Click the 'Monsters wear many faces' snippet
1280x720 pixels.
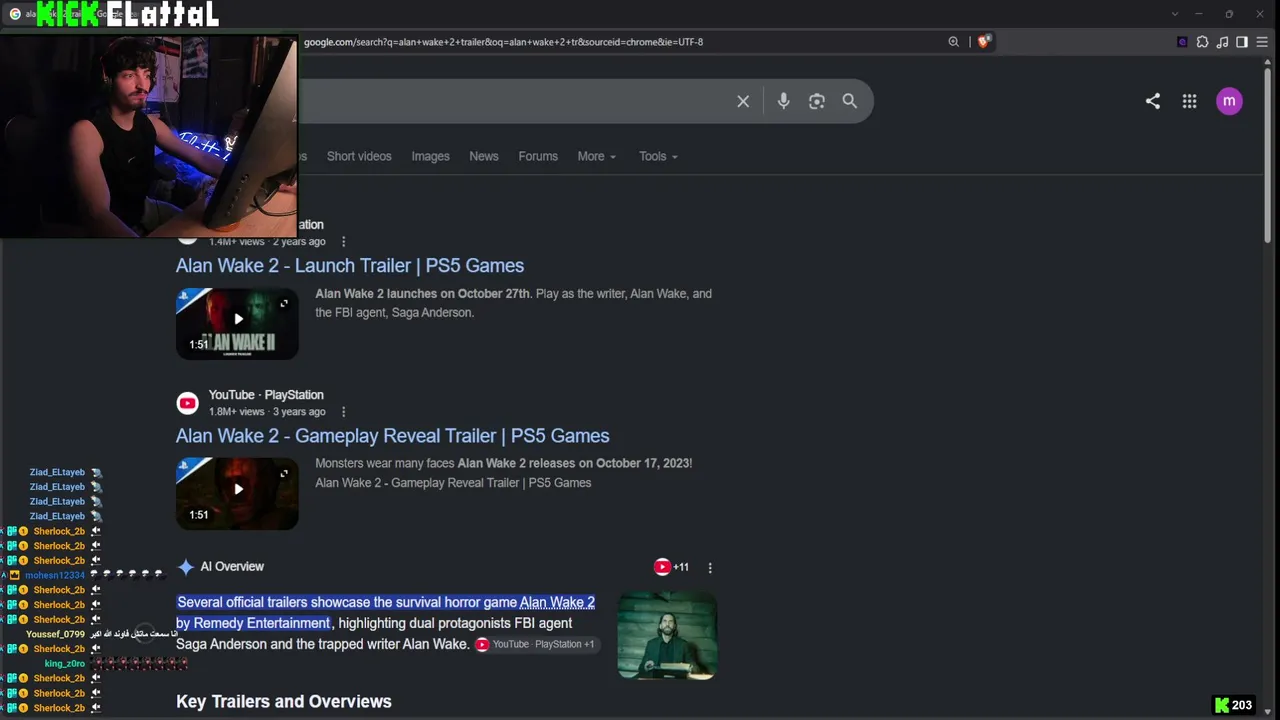click(x=504, y=473)
